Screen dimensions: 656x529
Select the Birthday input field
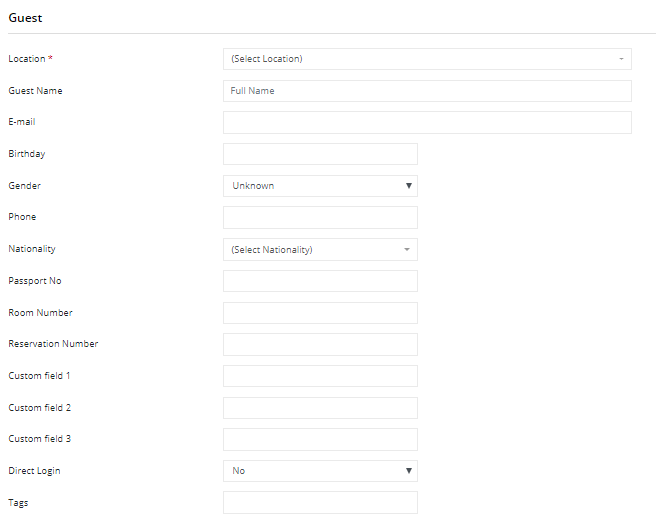pos(320,154)
